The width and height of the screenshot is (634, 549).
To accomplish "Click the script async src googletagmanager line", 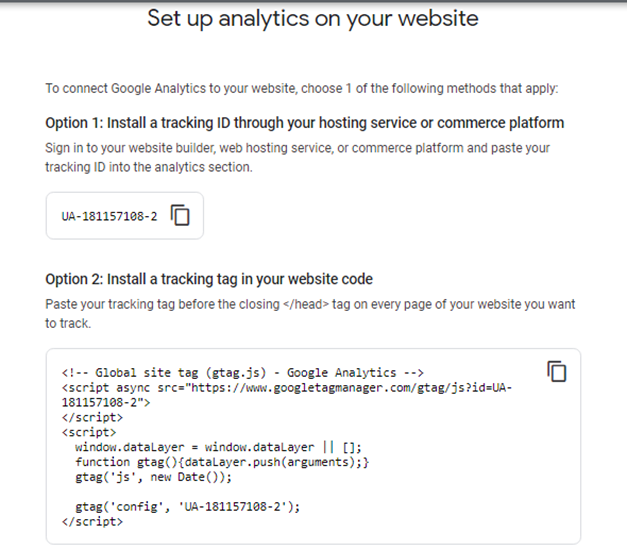I will [x=287, y=388].
